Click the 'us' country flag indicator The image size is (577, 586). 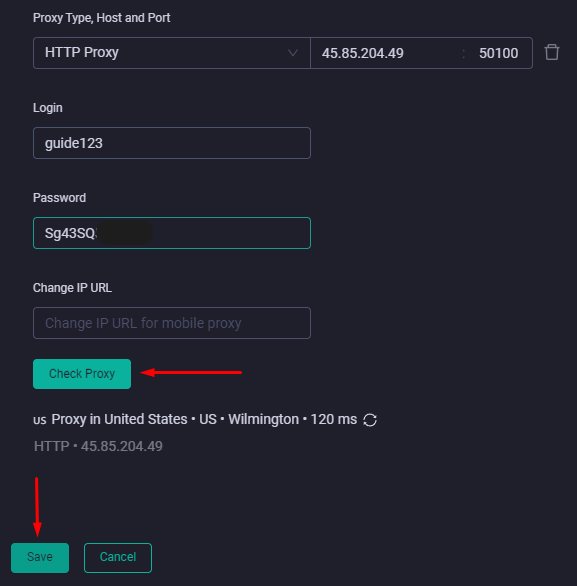(x=40, y=420)
